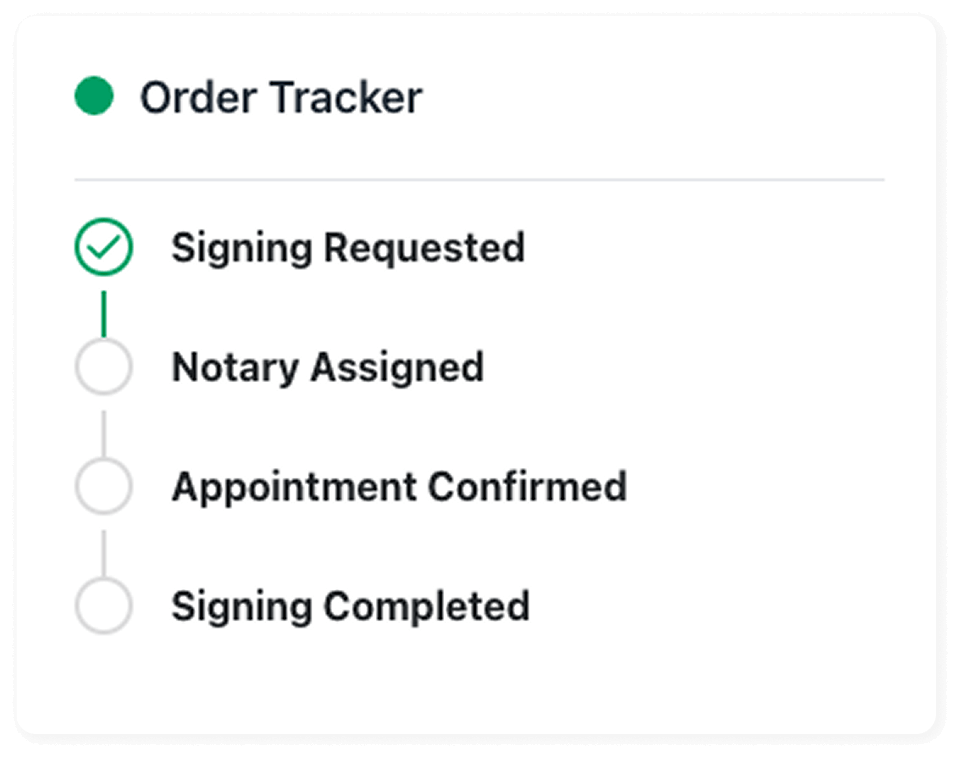Click the green checkmark for Signing Requested
960x758 pixels.
click(103, 247)
